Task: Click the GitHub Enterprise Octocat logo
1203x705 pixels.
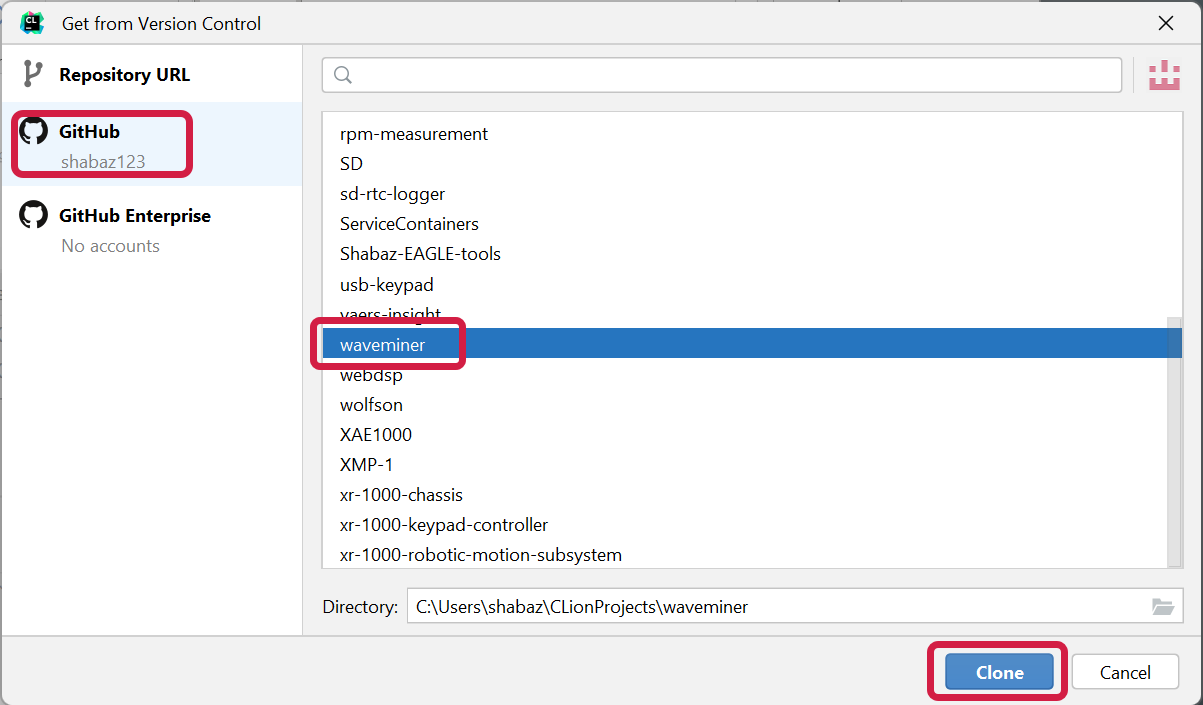Action: click(34, 215)
